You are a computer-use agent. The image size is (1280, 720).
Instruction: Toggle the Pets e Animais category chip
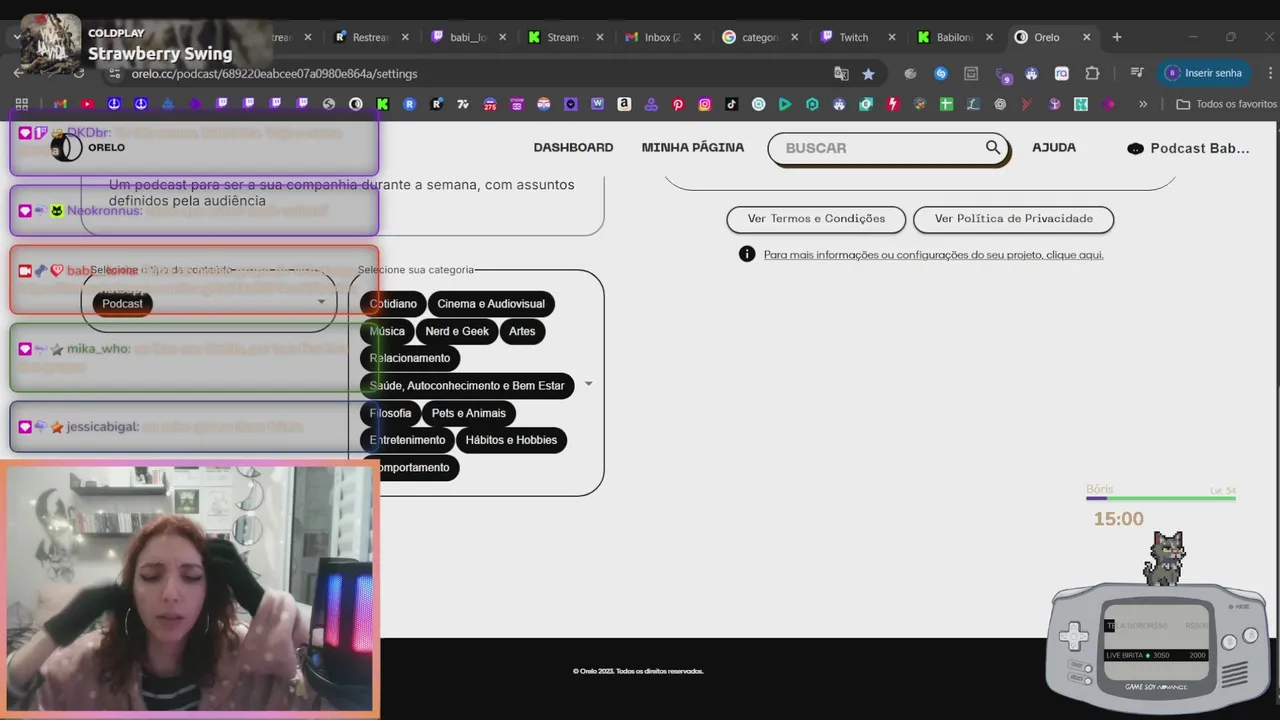pos(469,413)
